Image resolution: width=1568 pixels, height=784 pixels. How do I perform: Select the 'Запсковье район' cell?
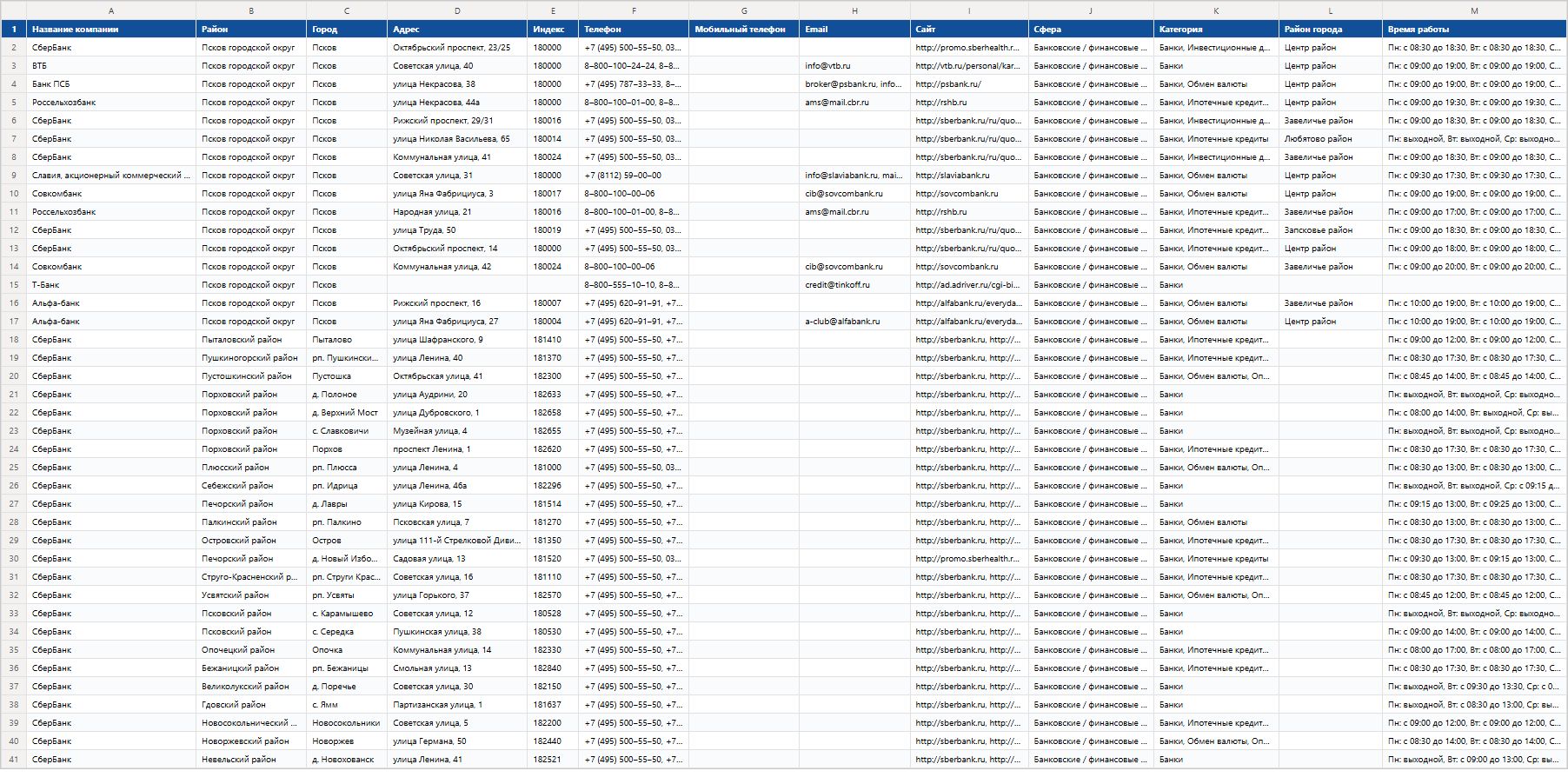point(1331,230)
